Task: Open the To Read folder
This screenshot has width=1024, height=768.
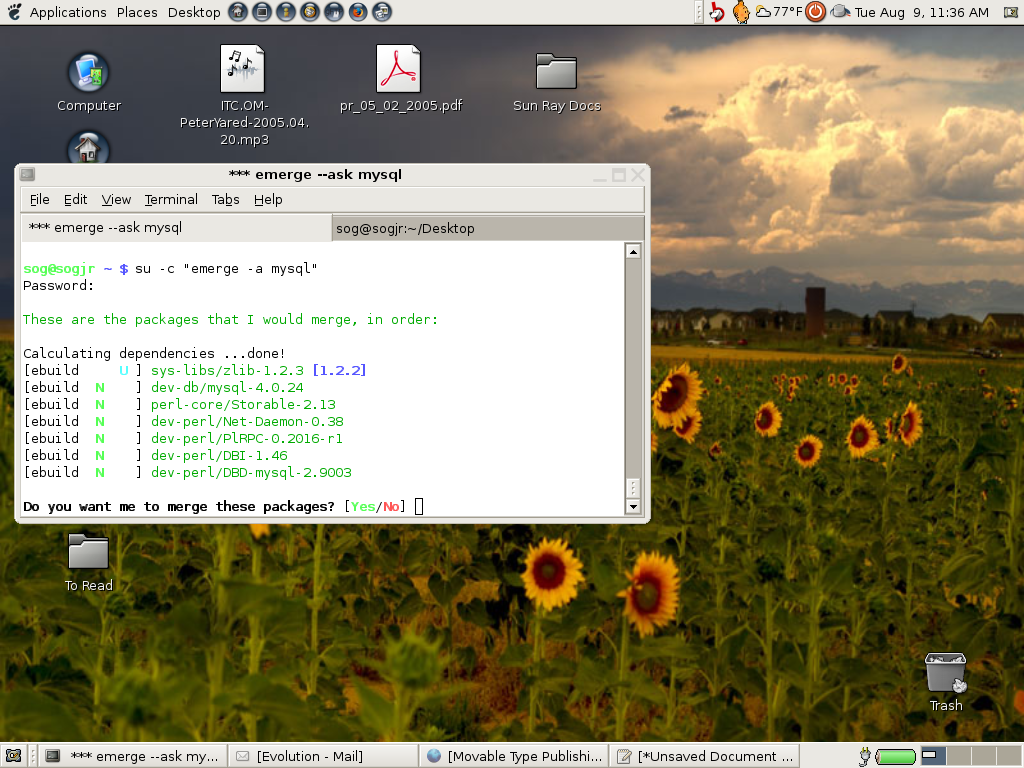Action: point(88,553)
